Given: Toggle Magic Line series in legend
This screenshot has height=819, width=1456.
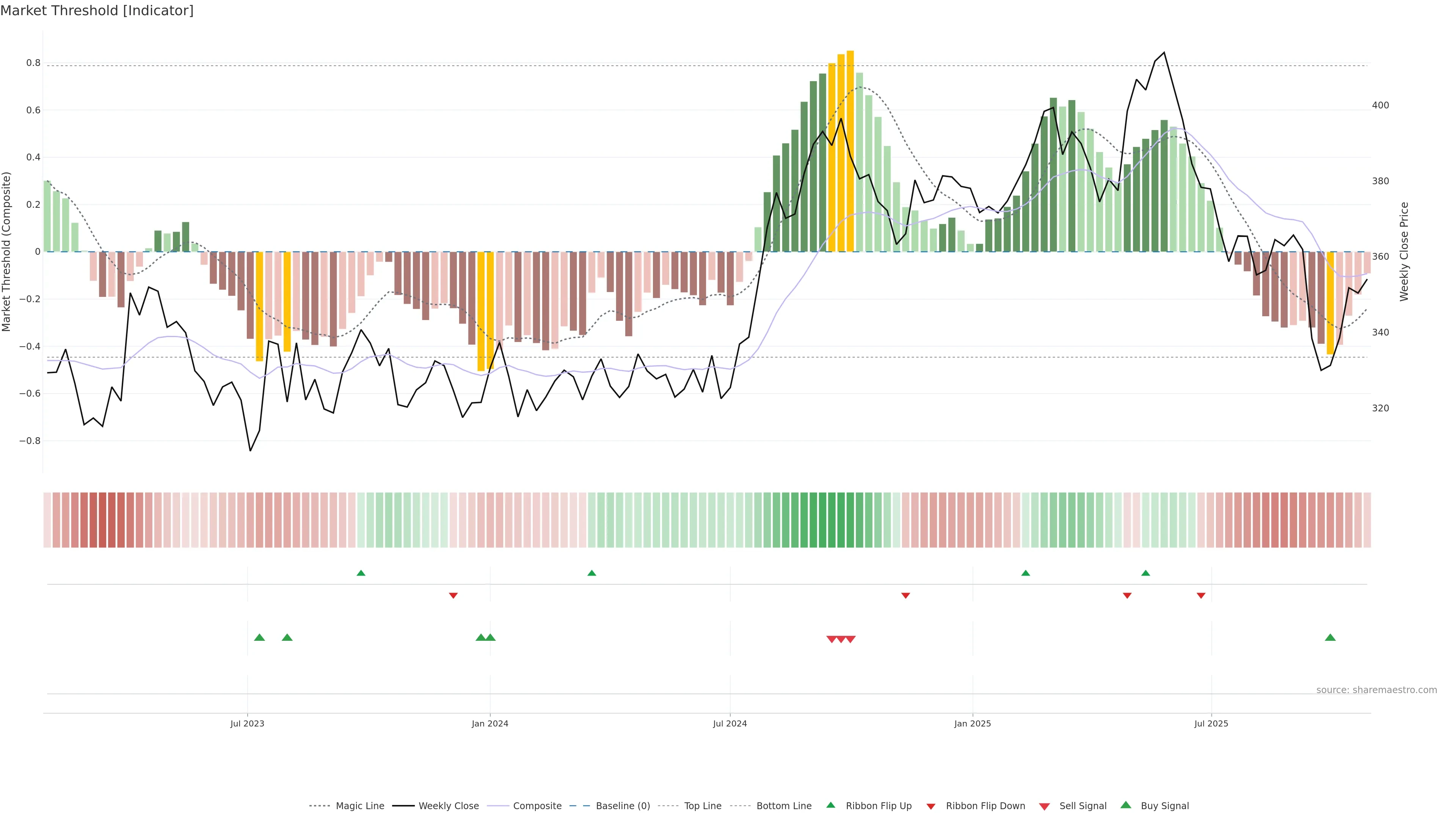Looking at the screenshot, I should 359,806.
